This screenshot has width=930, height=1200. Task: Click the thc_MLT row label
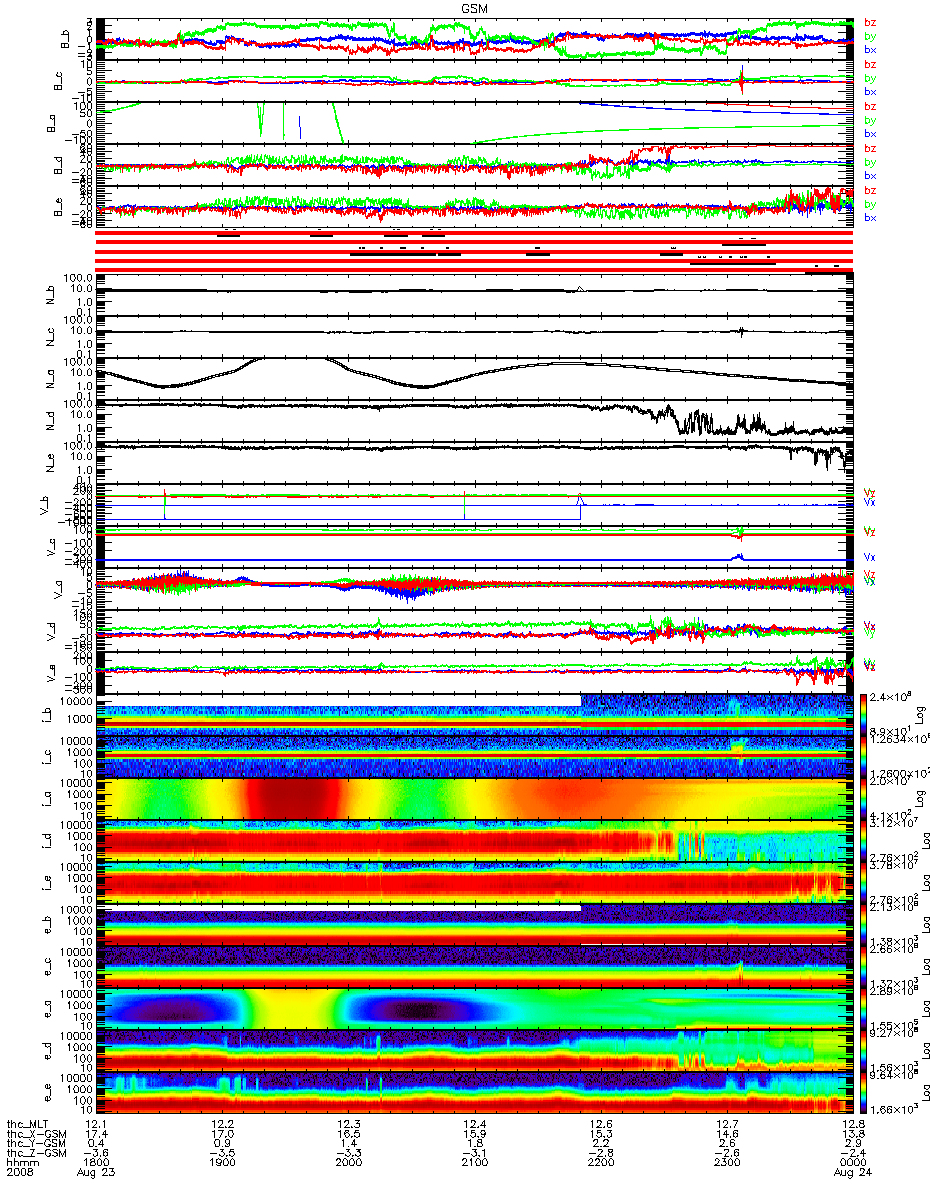[29, 1122]
